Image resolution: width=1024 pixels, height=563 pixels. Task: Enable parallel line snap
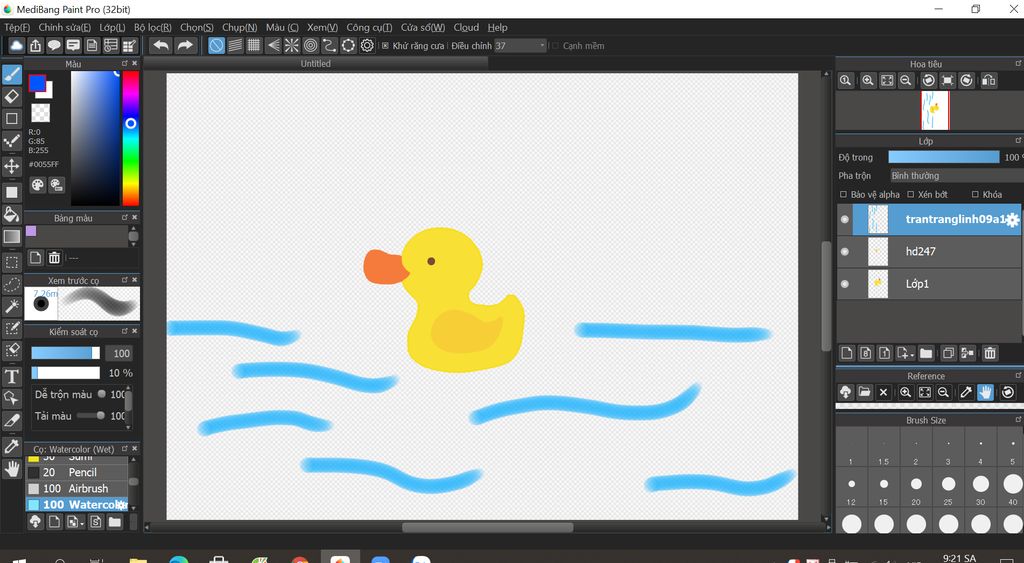pos(235,45)
